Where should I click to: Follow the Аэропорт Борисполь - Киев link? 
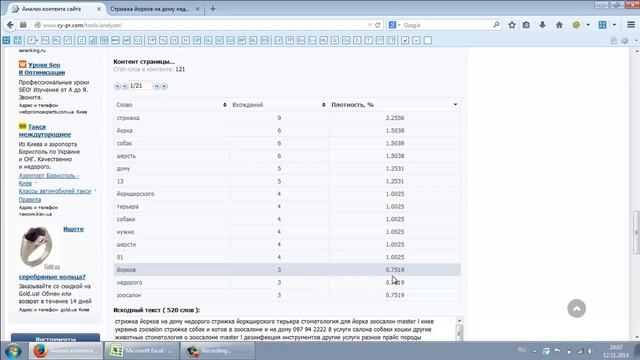tap(49, 179)
